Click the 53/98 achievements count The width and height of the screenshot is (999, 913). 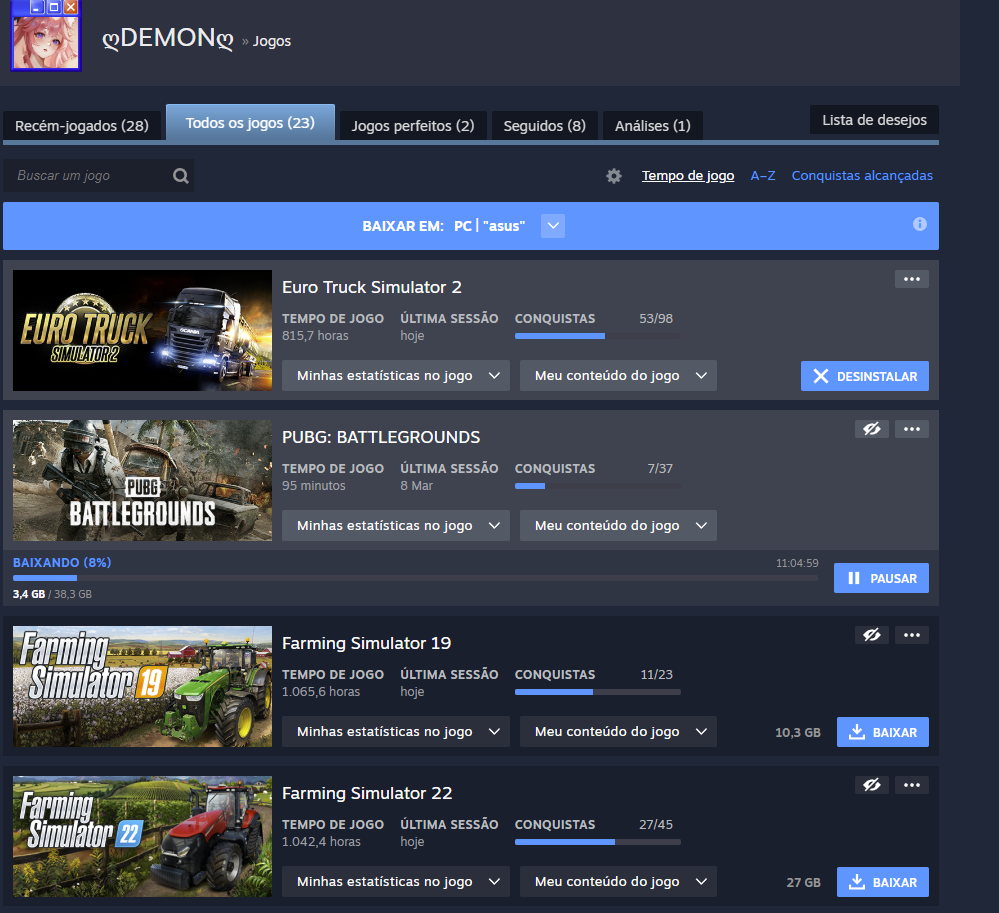coord(656,319)
